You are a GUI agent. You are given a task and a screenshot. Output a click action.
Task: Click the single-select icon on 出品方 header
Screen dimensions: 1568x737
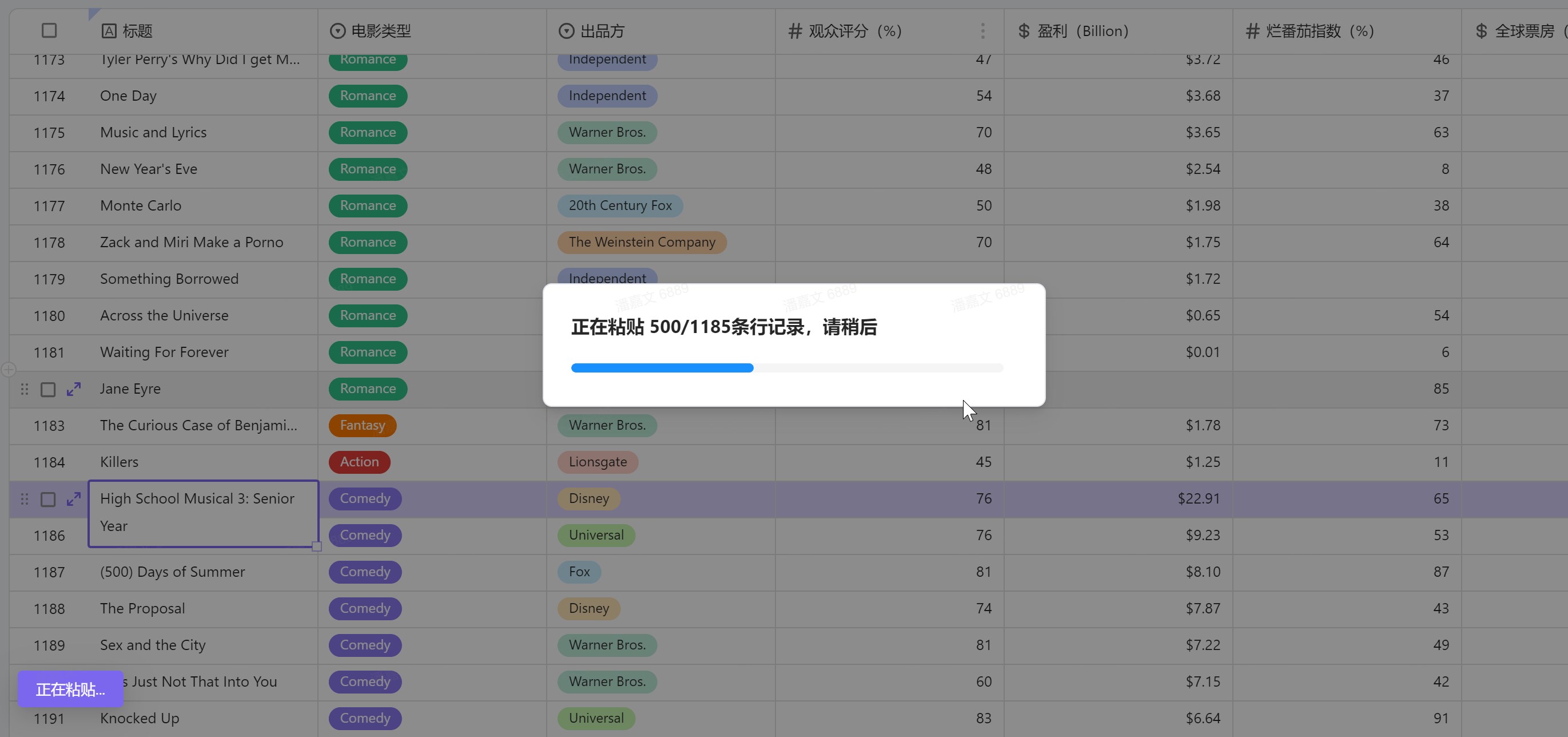coord(566,30)
